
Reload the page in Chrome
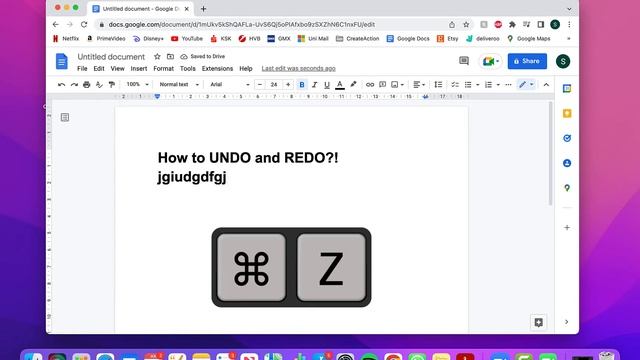pos(84,24)
